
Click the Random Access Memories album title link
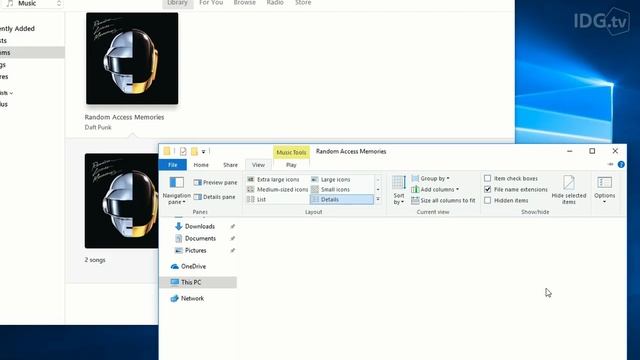click(x=124, y=117)
